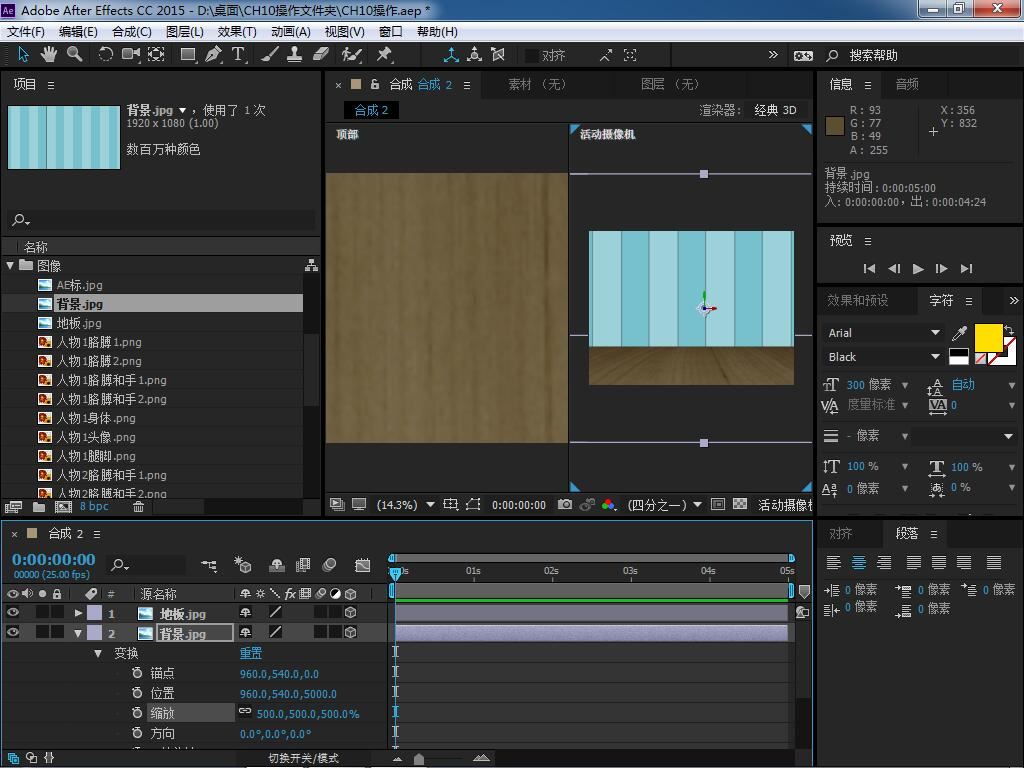Collapse the 背景.jpg layer properties
This screenshot has width=1024, height=768.
tap(78, 633)
